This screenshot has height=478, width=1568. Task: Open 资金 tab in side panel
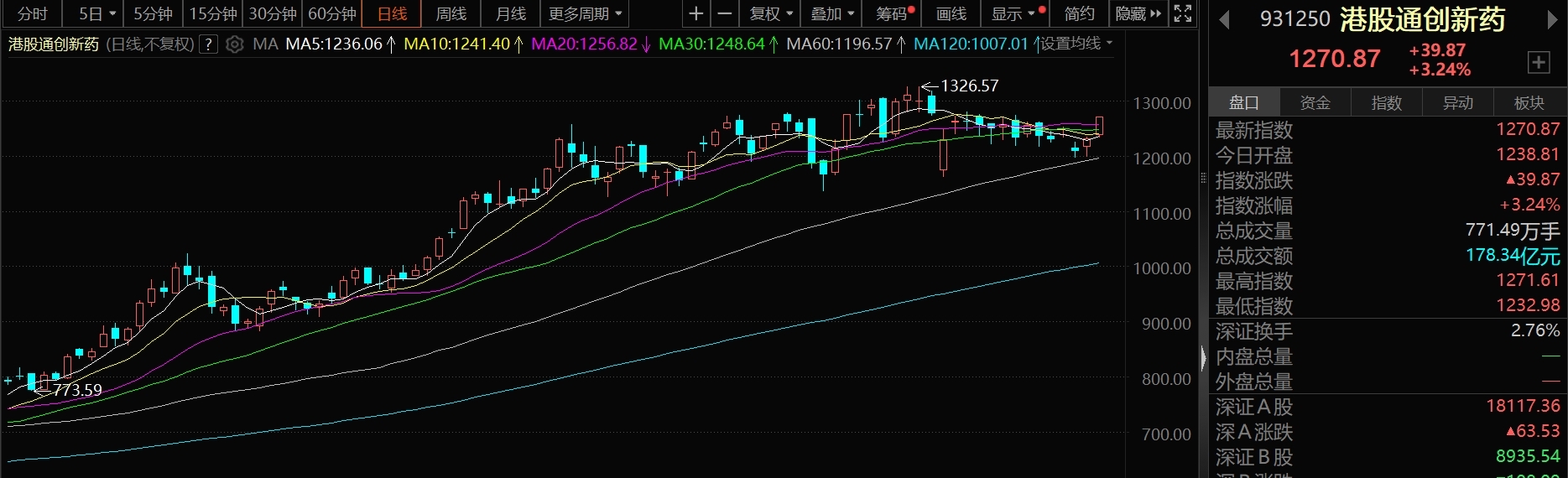click(x=1315, y=102)
